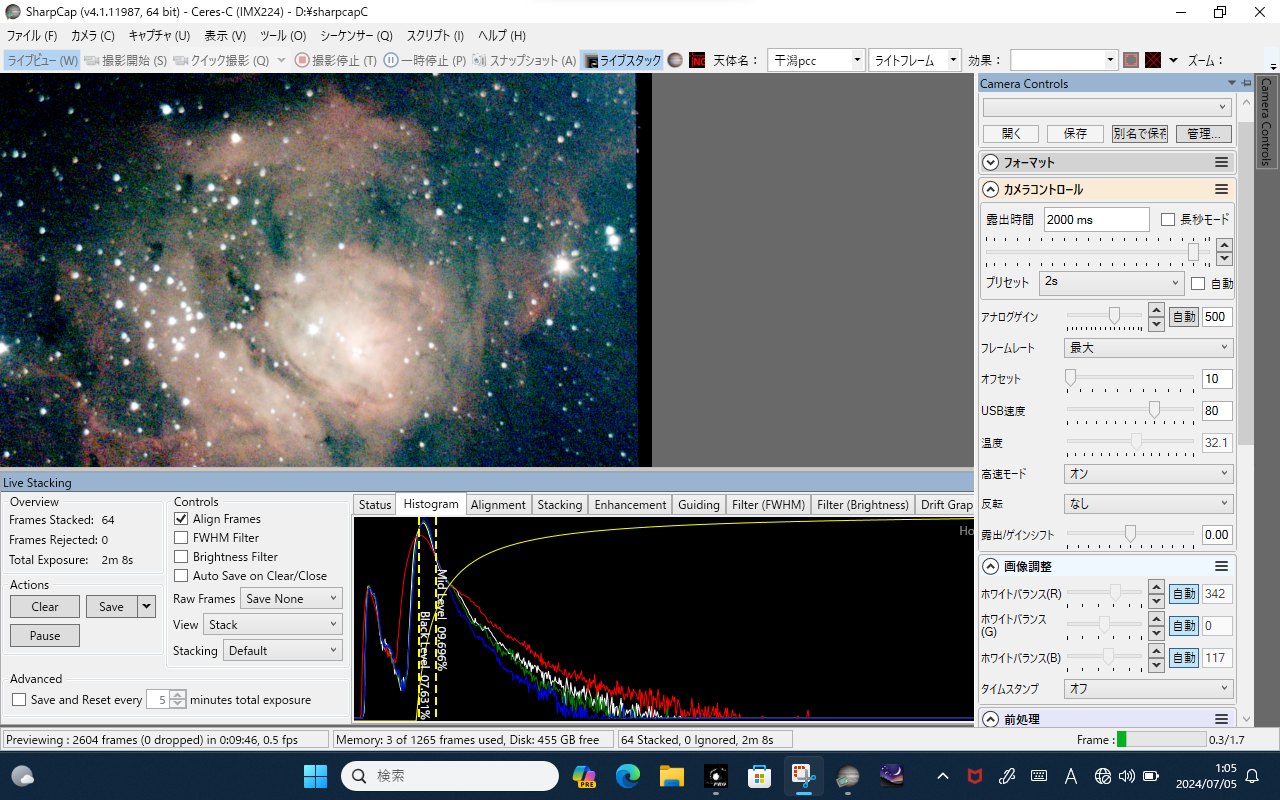
Task: Toggle ホワイトバランス(R) 自動 button
Action: [1184, 594]
